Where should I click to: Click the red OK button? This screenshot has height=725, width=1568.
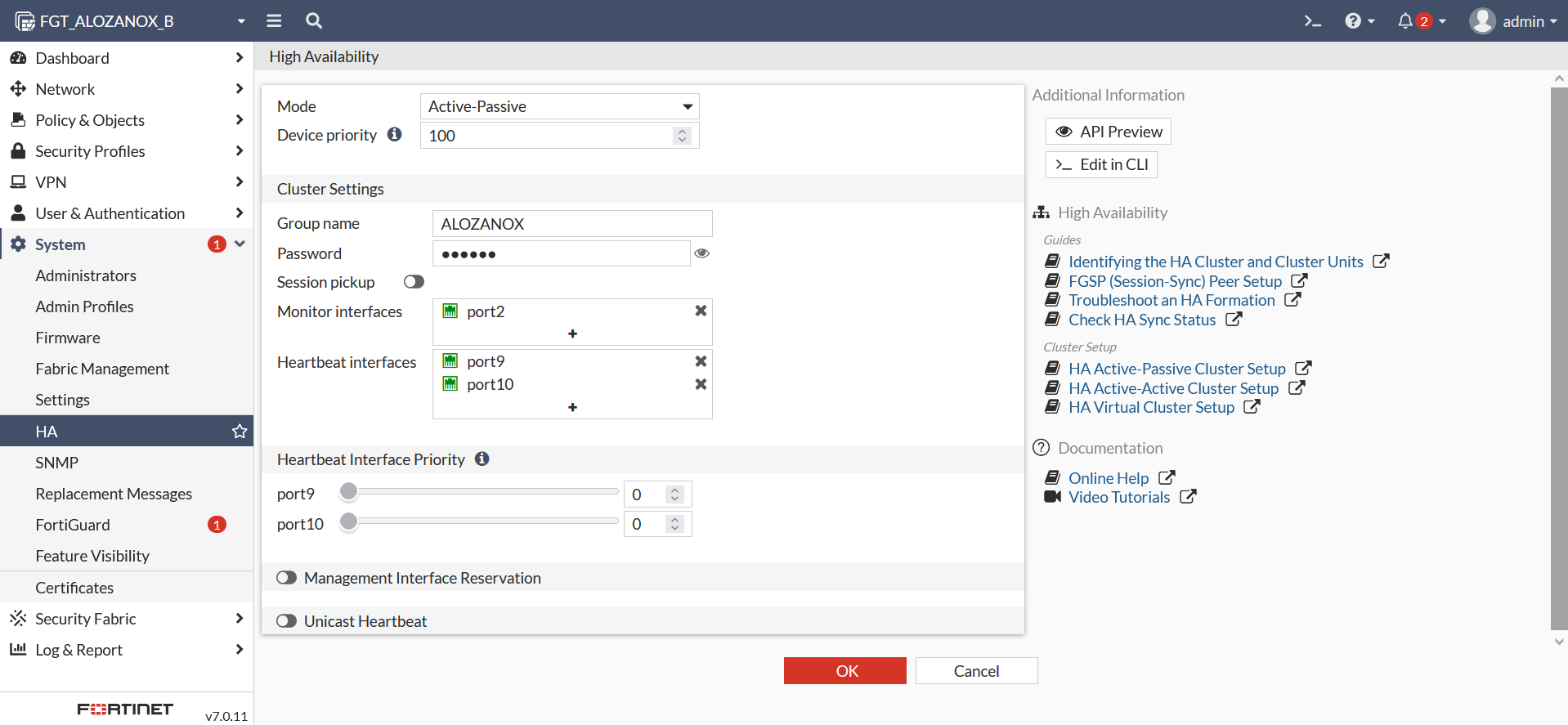click(x=844, y=671)
